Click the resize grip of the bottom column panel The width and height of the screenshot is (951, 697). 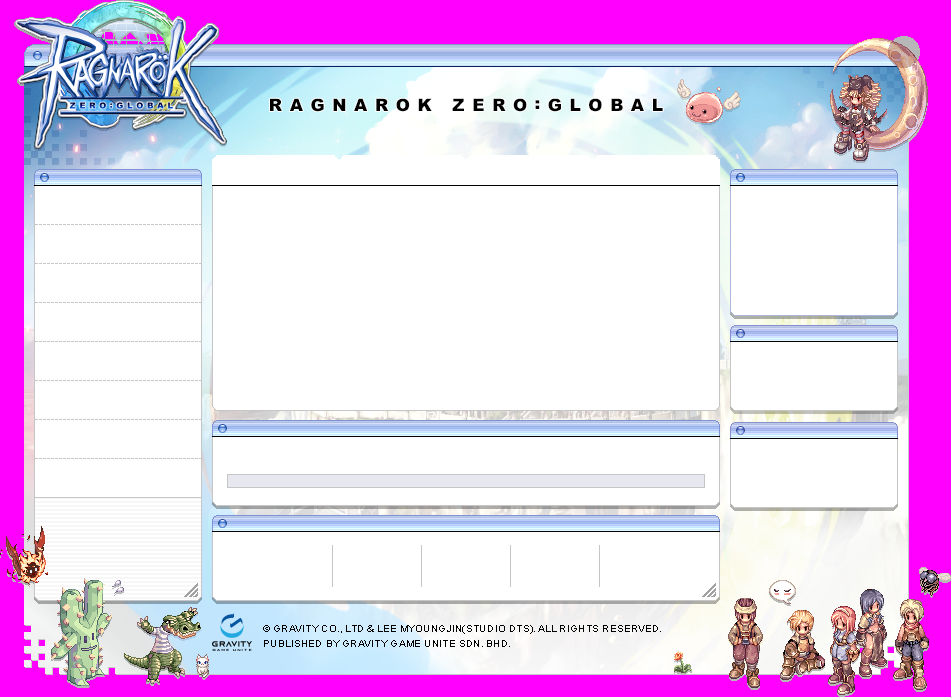[710, 590]
